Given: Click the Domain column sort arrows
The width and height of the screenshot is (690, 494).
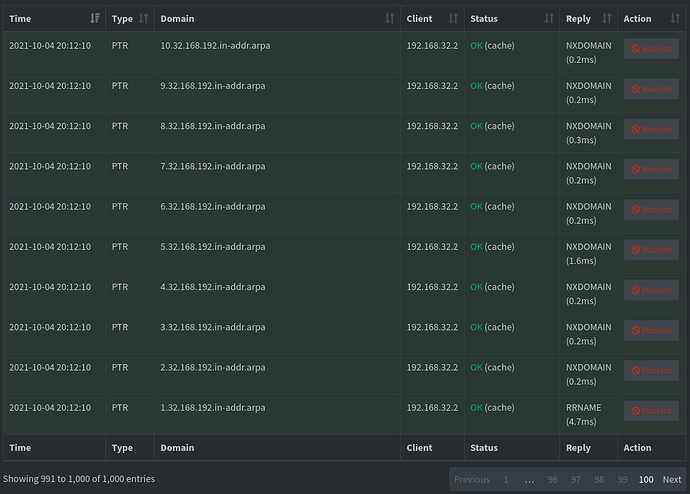Looking at the screenshot, I should [390, 19].
